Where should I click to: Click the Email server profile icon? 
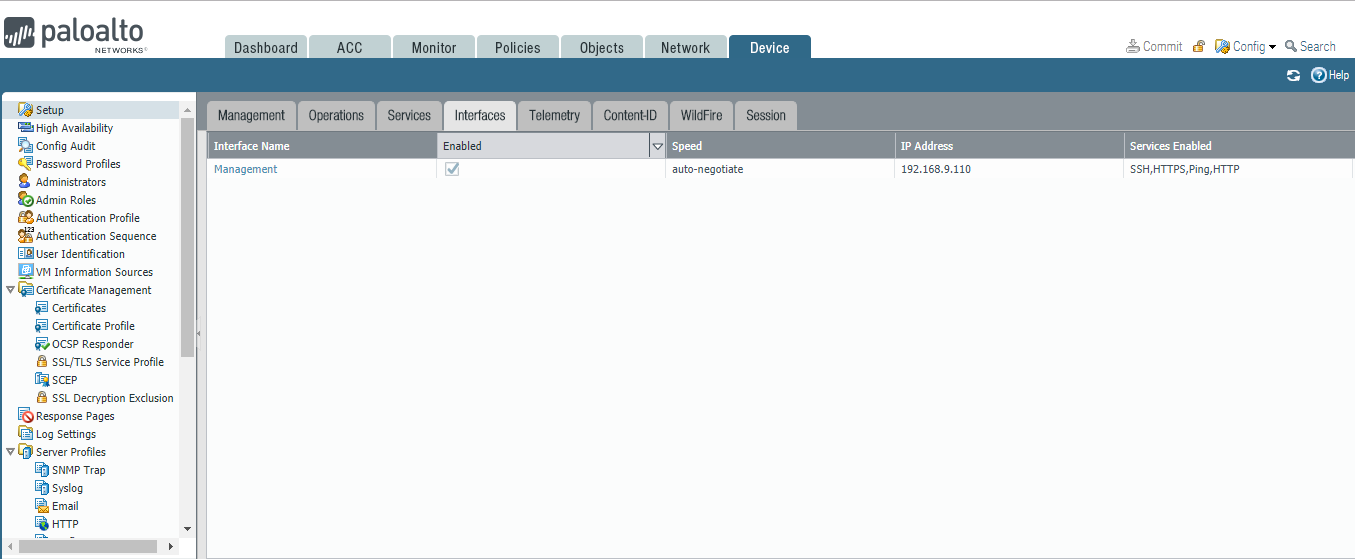pyautogui.click(x=42, y=506)
